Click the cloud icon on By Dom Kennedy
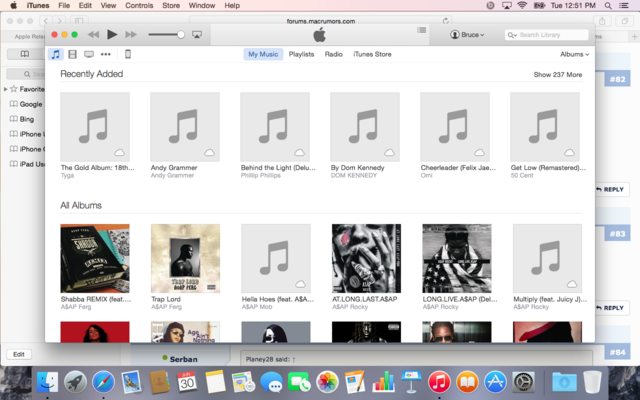Viewport: 640px width, 400px height. (x=389, y=153)
